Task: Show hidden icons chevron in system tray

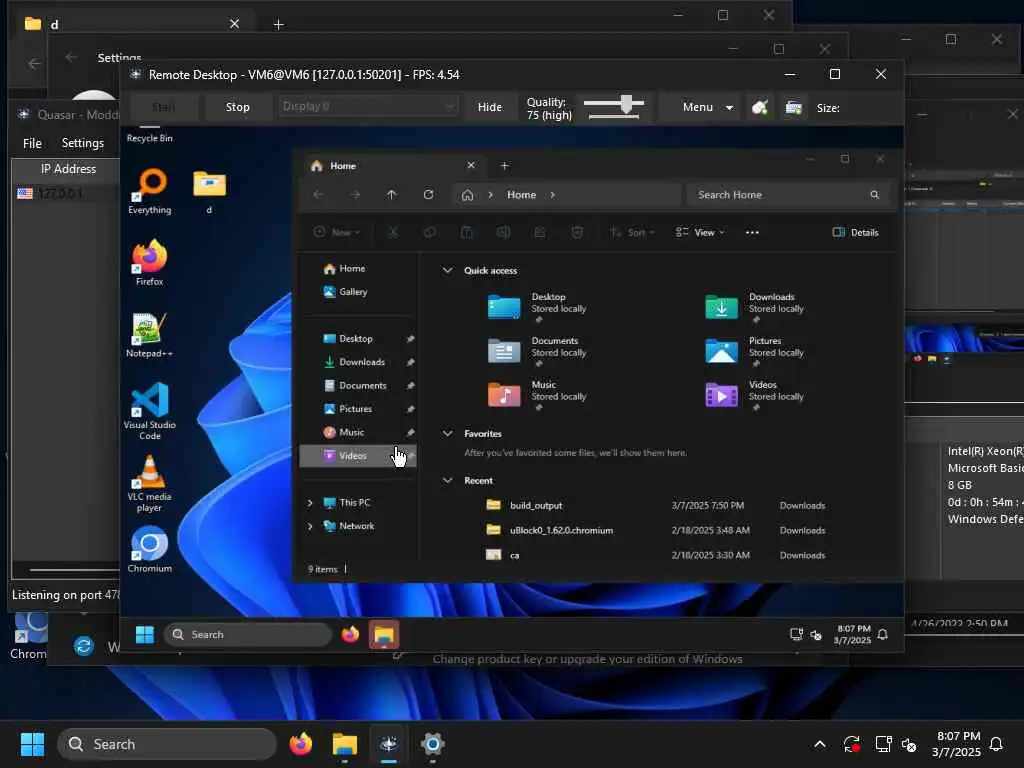Action: coord(820,744)
